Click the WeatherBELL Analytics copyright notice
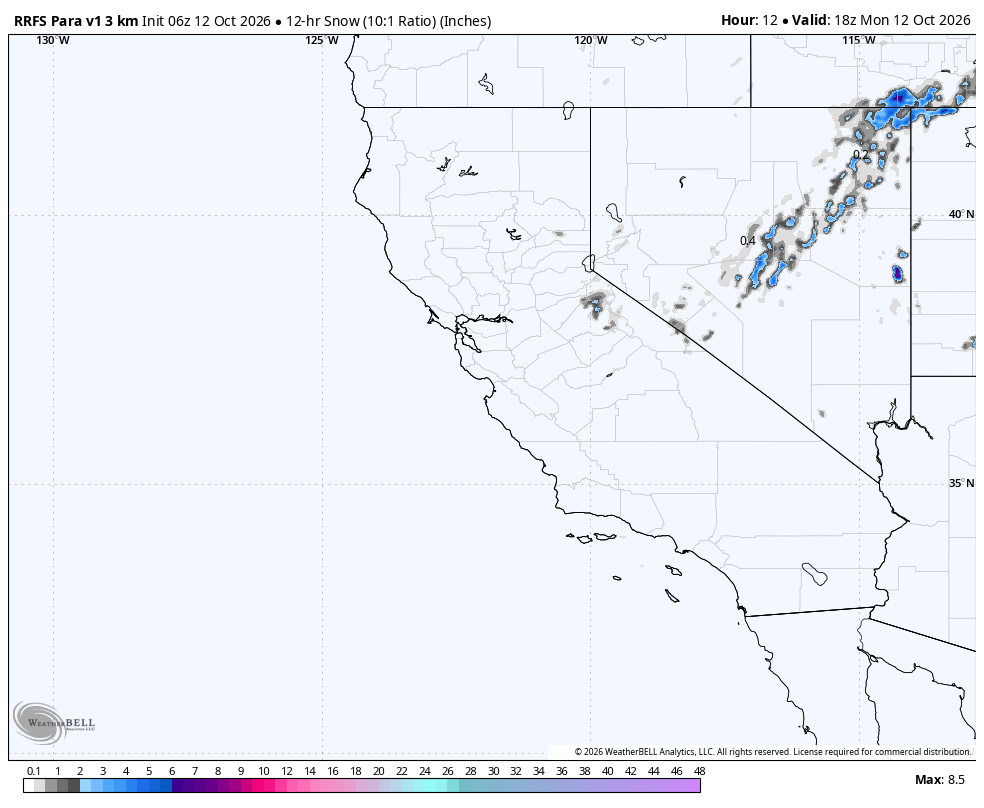This screenshot has height=808, width=984. point(773,752)
